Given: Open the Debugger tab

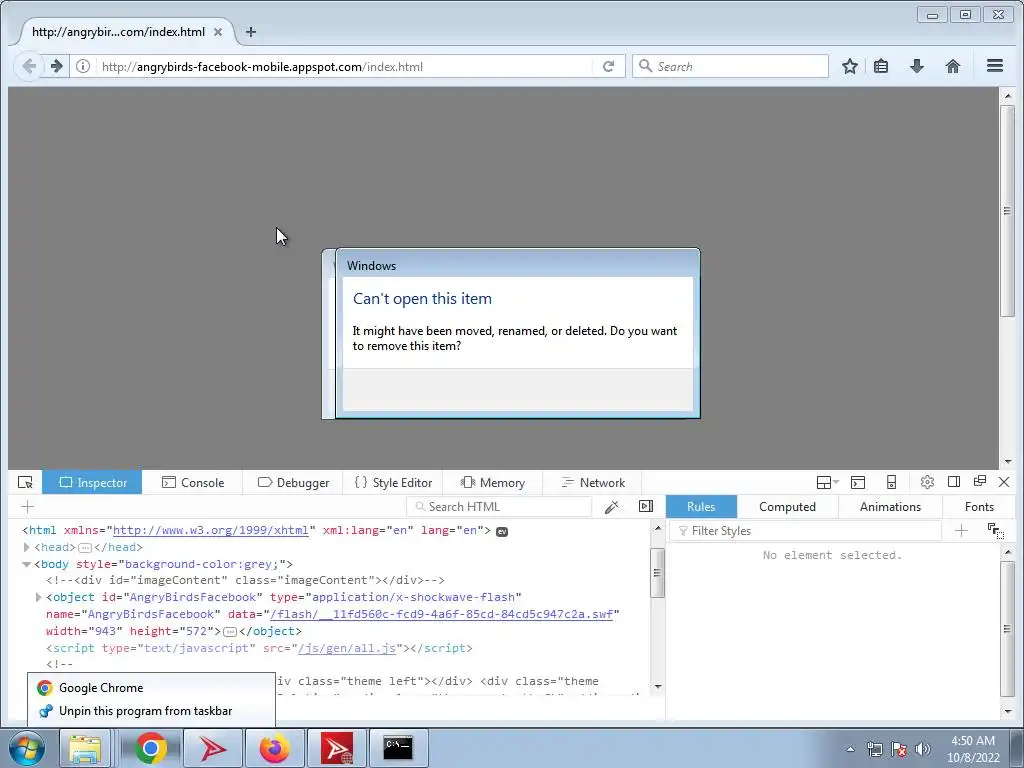Looking at the screenshot, I should [293, 483].
